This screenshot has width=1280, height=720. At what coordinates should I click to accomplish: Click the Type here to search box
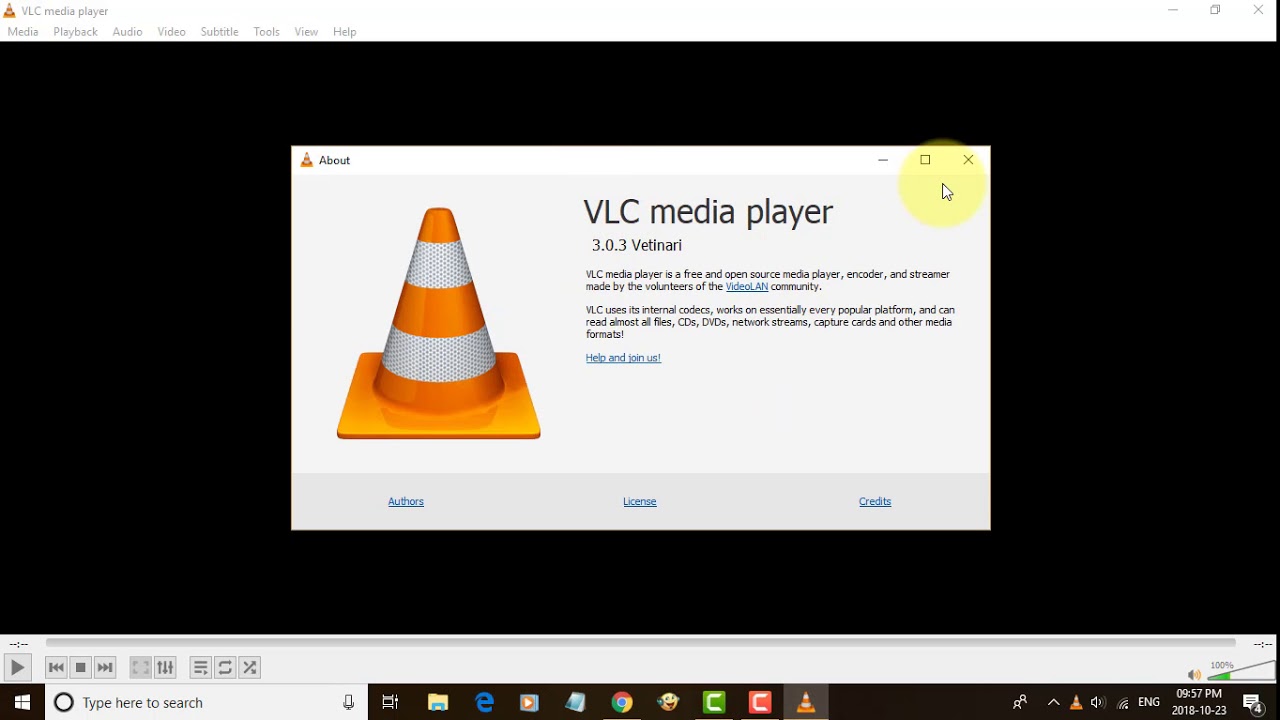pos(207,703)
